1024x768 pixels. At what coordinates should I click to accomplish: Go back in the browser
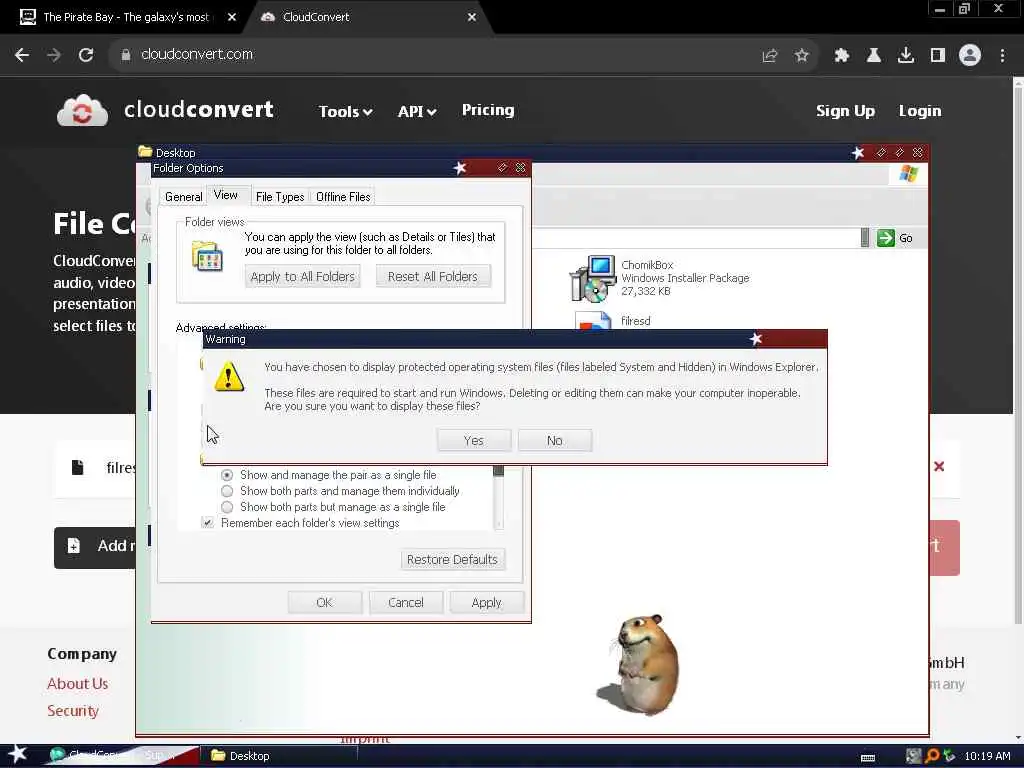point(22,55)
